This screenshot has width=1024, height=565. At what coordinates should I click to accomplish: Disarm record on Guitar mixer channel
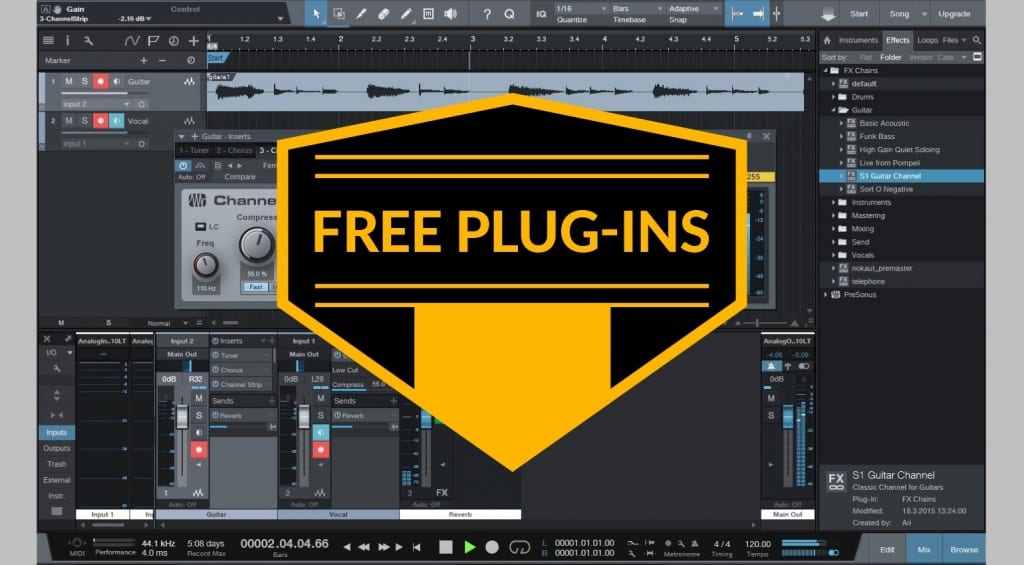point(199,449)
